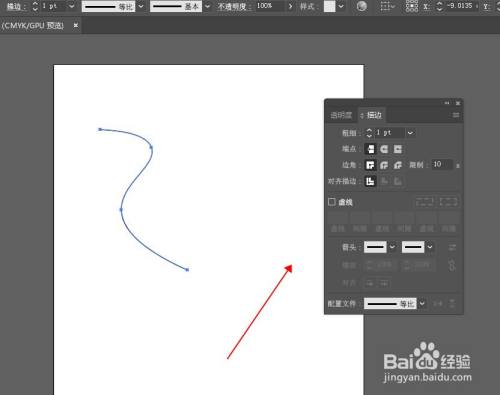Select preserve exact dash lengths icon

[x=425, y=202]
